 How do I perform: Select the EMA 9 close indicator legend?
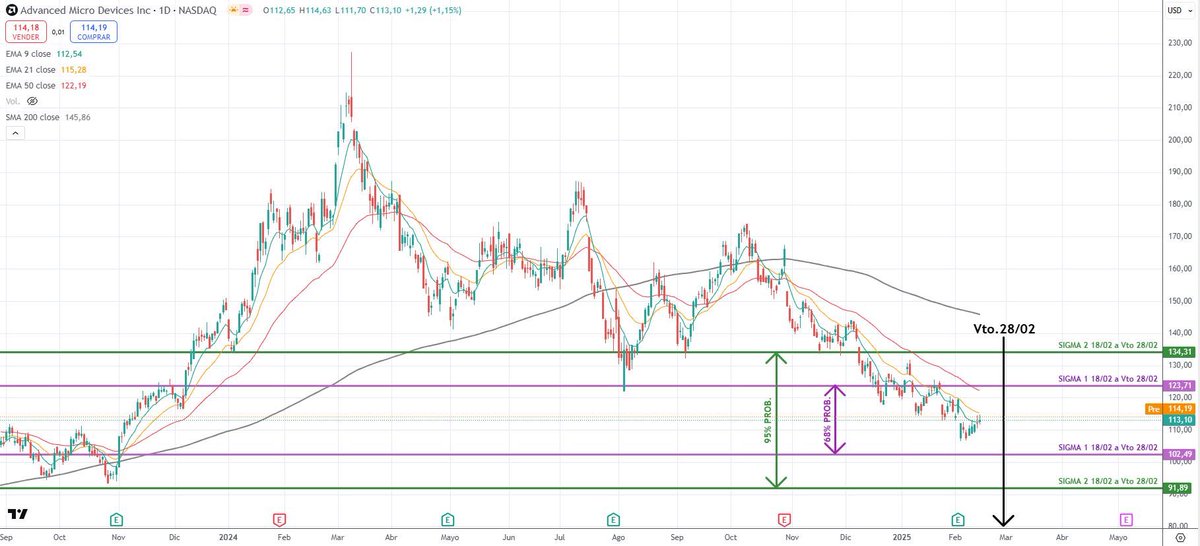click(x=46, y=55)
